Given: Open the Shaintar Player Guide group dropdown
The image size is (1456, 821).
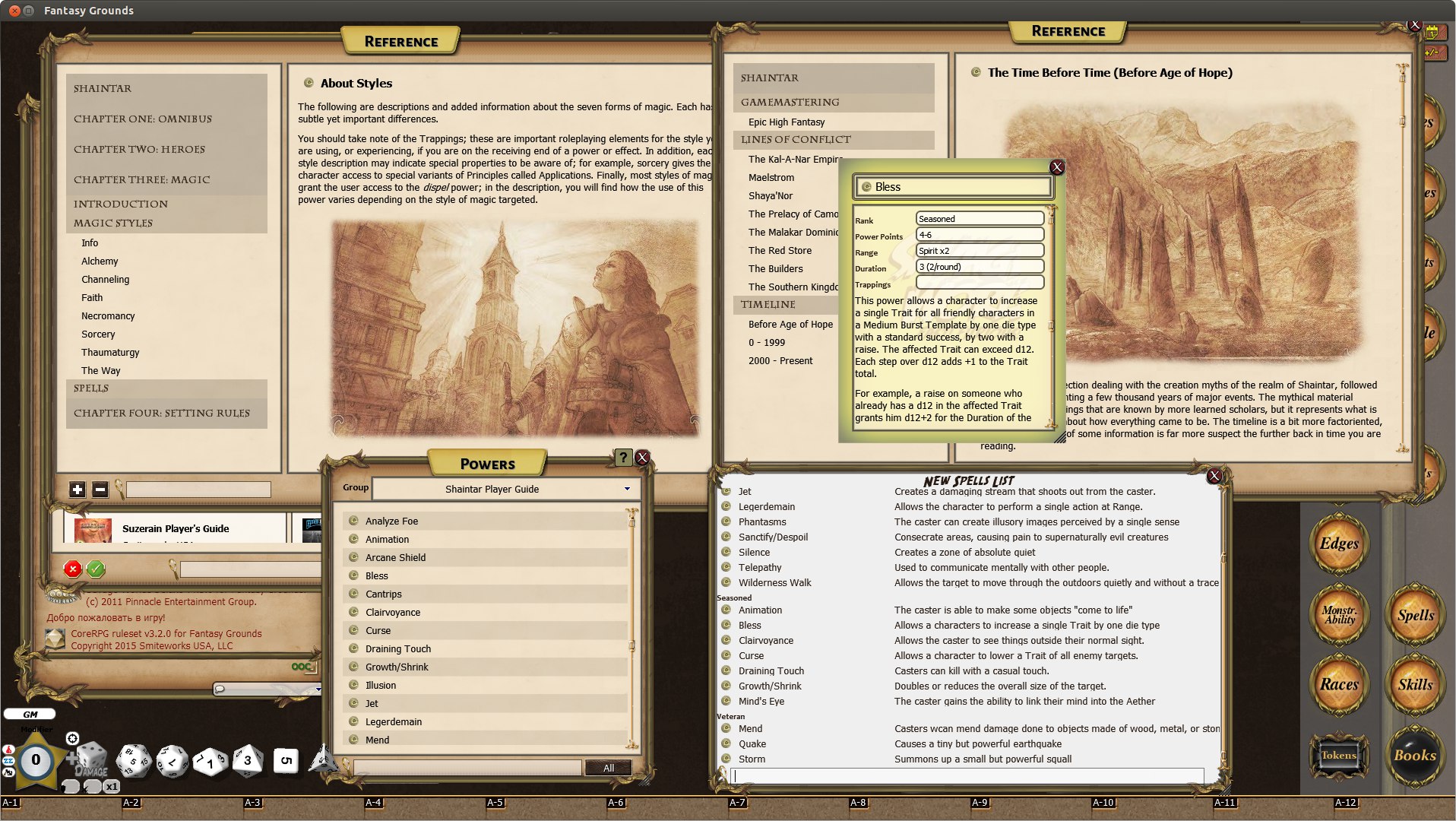Looking at the screenshot, I should 505,489.
